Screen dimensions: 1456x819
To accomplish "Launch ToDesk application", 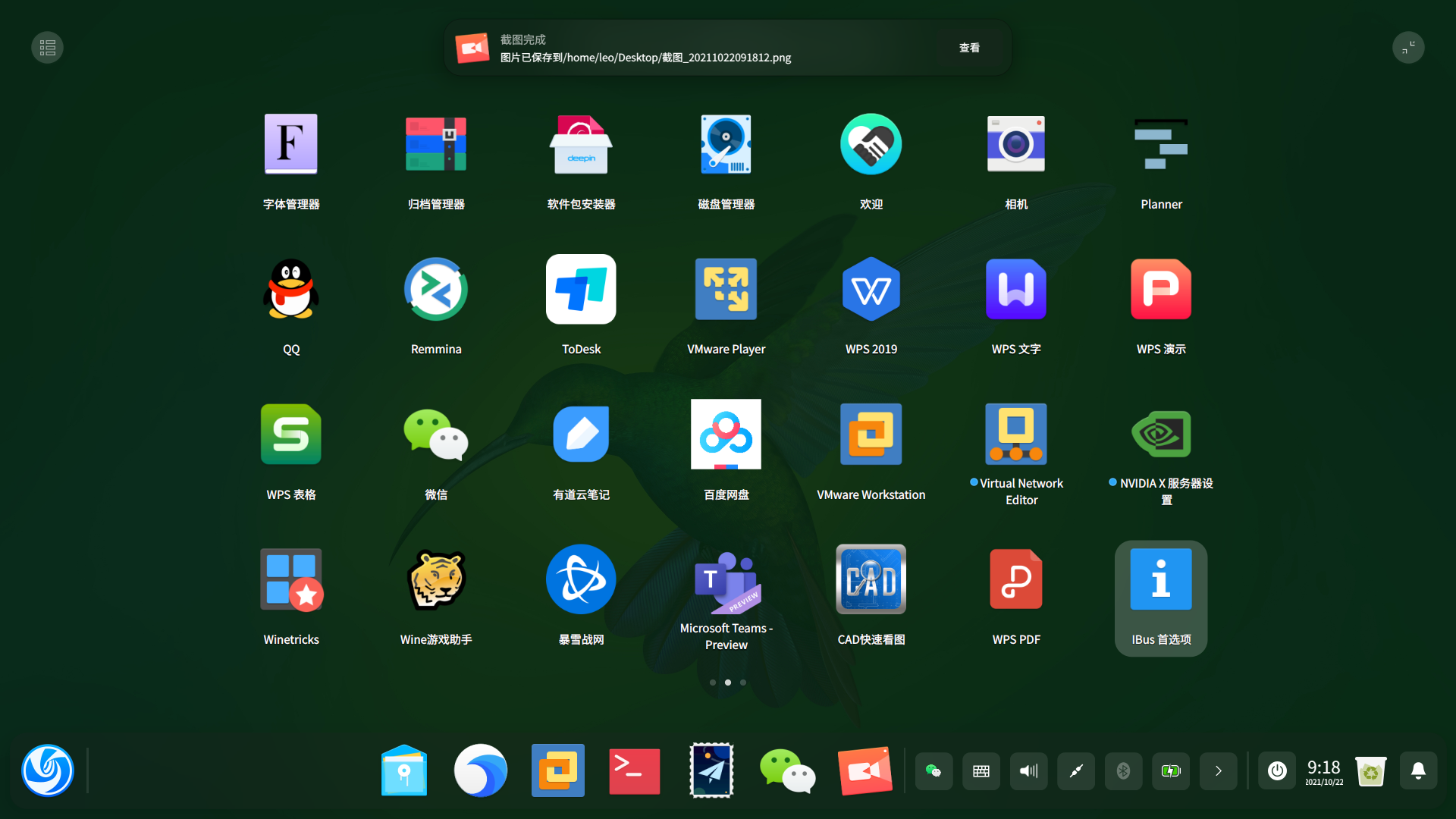I will pyautogui.click(x=581, y=290).
